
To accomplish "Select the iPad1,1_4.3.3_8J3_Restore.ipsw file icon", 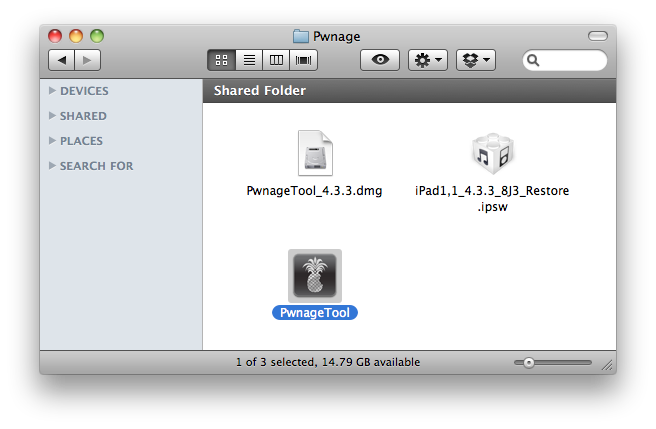I will (491, 155).
